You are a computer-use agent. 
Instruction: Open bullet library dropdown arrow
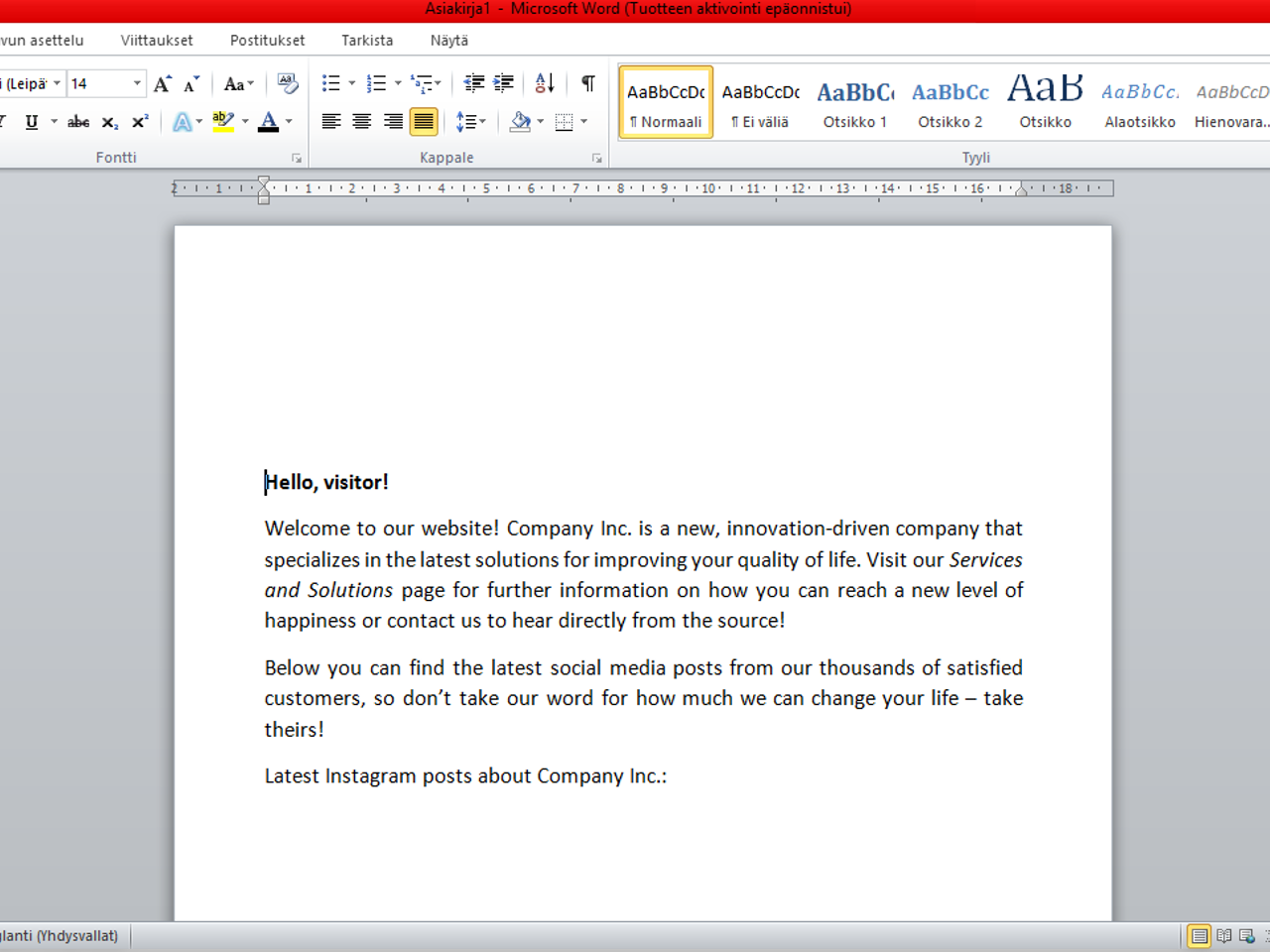click(351, 84)
